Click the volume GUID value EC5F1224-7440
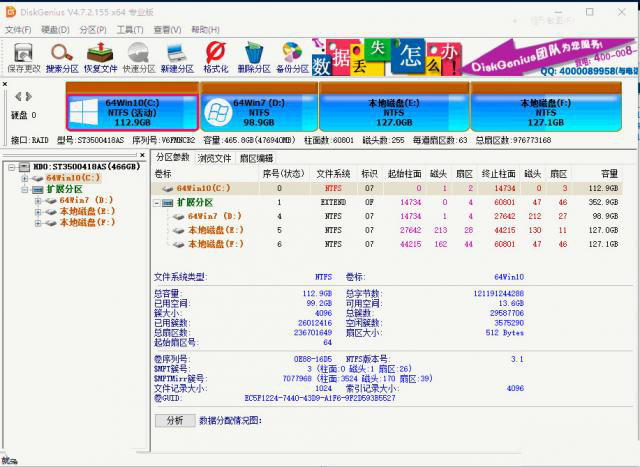Viewport: 640px width, 467px height. (x=320, y=398)
